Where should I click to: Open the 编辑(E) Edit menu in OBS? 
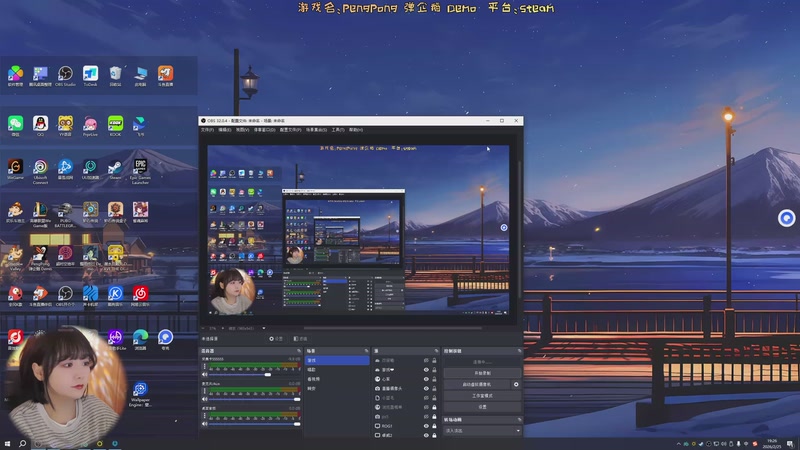click(x=225, y=130)
